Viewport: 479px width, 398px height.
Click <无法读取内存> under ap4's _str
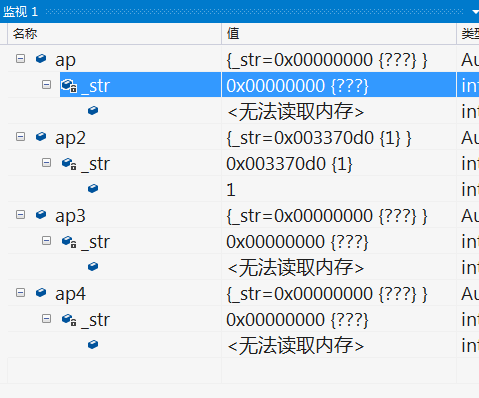296,346
